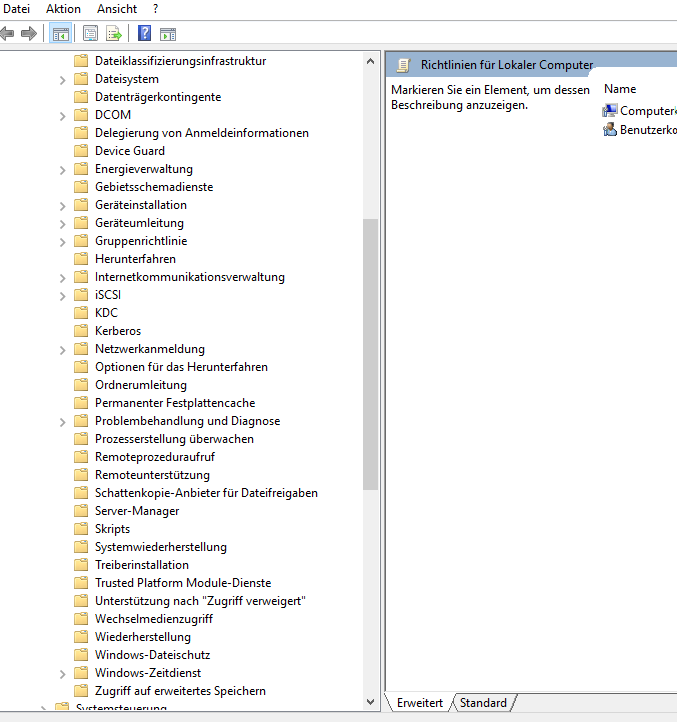Expand the Geräteumleitung node

[63, 224]
